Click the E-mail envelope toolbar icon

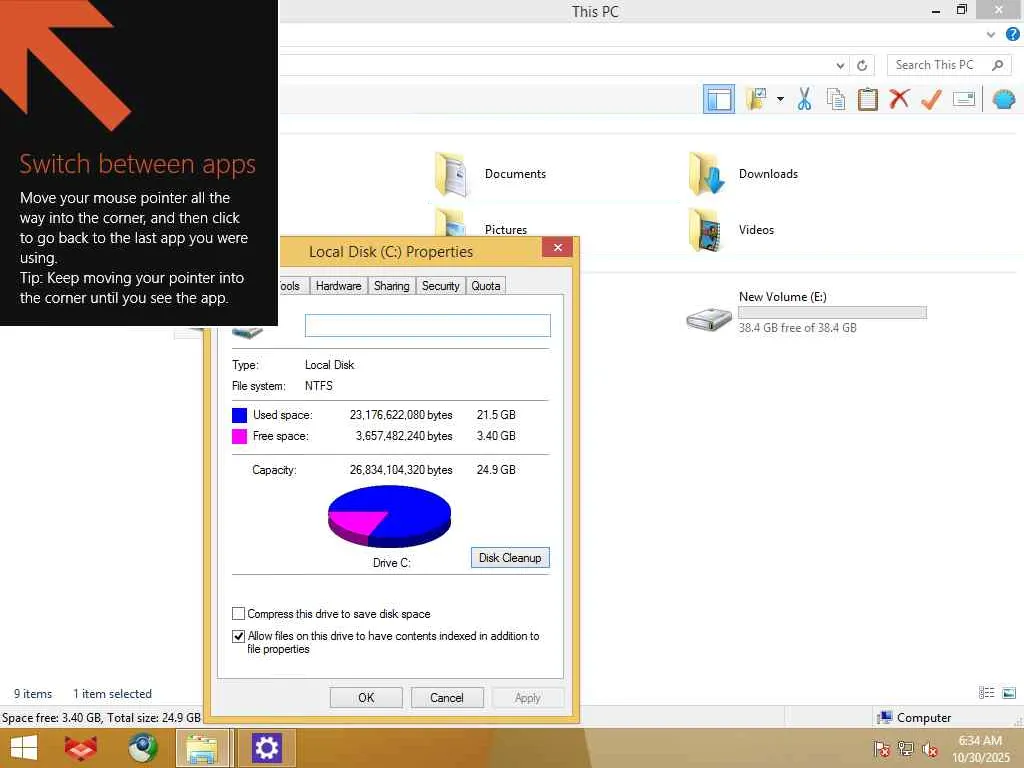(964, 99)
